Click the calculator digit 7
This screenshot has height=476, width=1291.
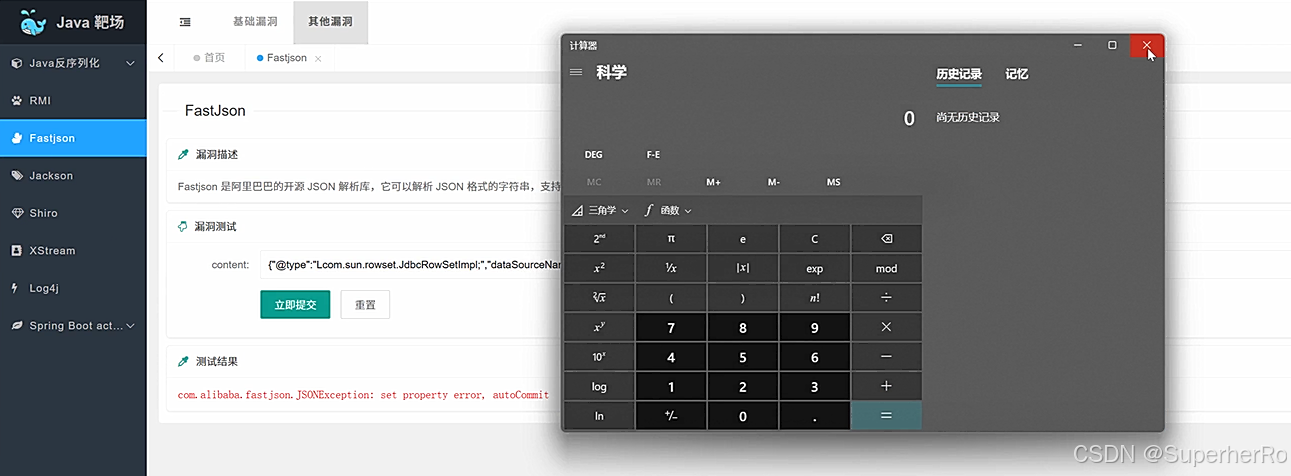671,327
